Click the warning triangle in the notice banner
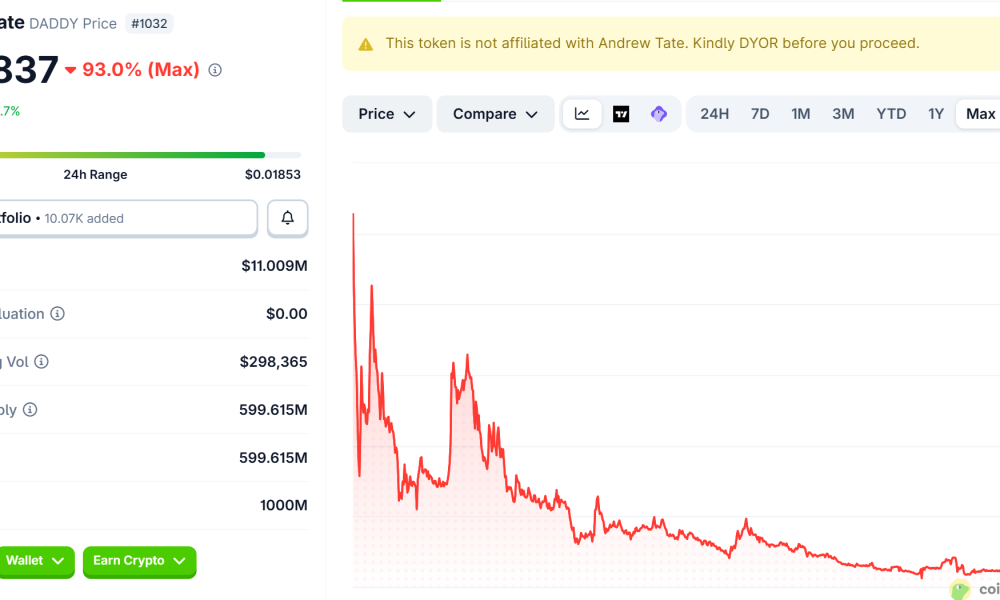This screenshot has height=600, width=1000. pos(365,44)
